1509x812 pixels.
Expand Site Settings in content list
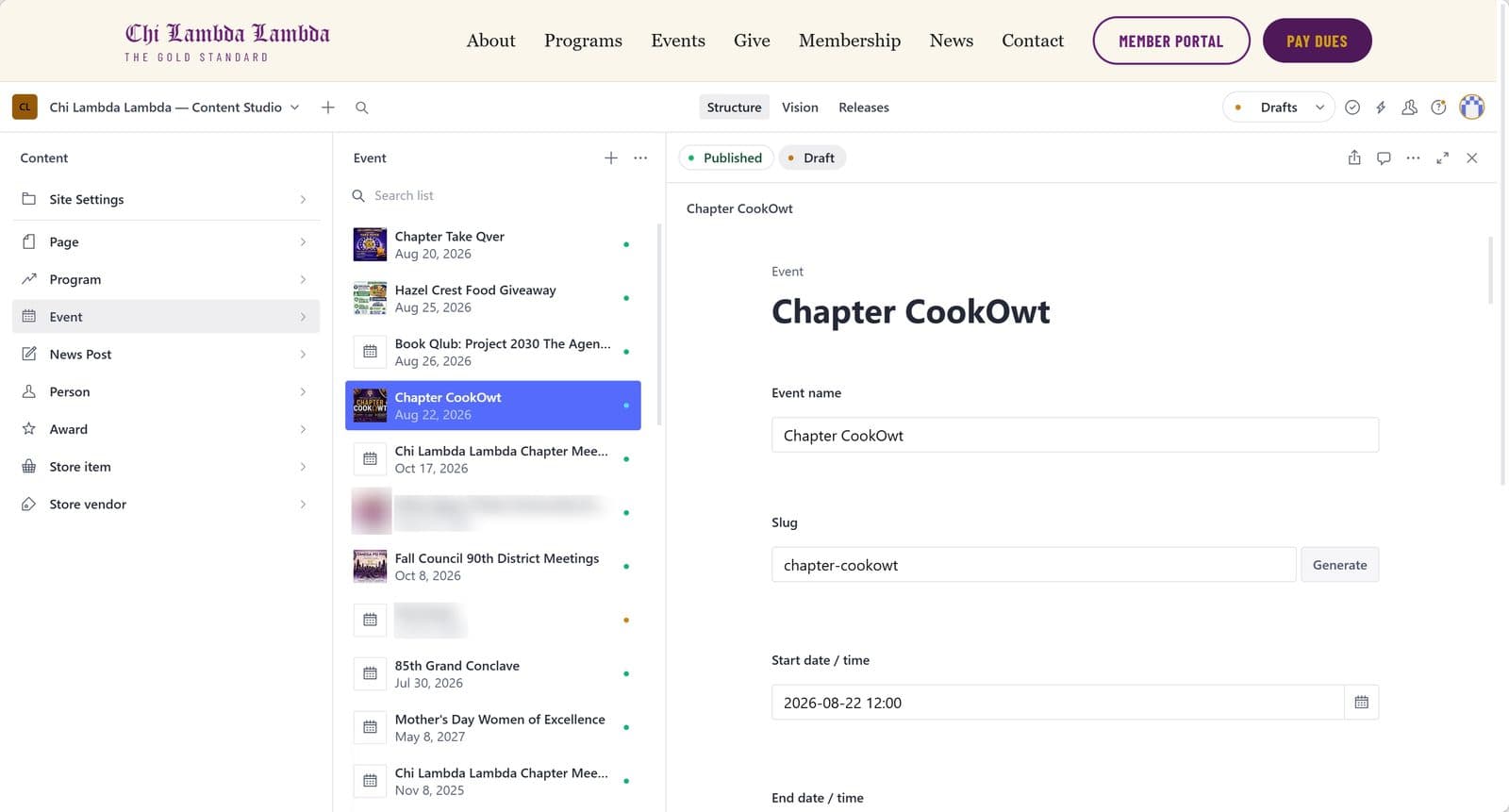point(166,199)
